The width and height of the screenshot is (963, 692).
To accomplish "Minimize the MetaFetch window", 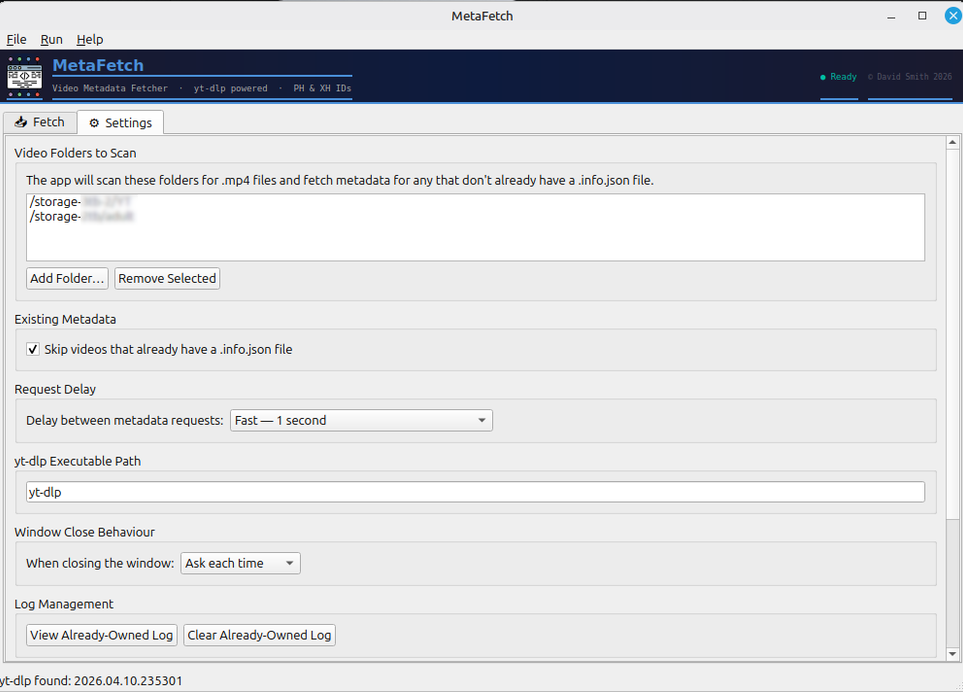I will point(891,17).
